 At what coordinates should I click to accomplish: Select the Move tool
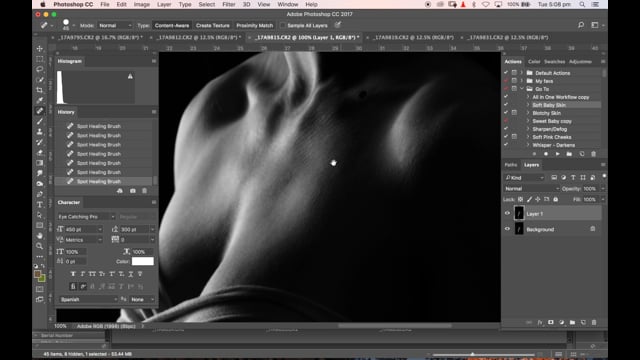(x=40, y=49)
